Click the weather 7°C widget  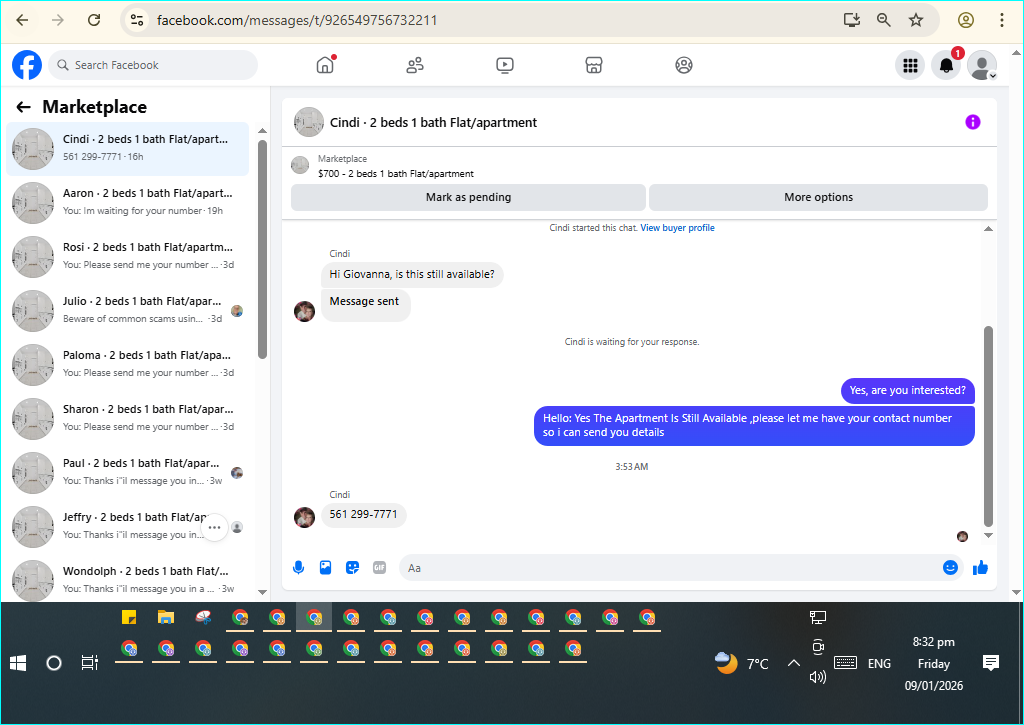tap(742, 664)
